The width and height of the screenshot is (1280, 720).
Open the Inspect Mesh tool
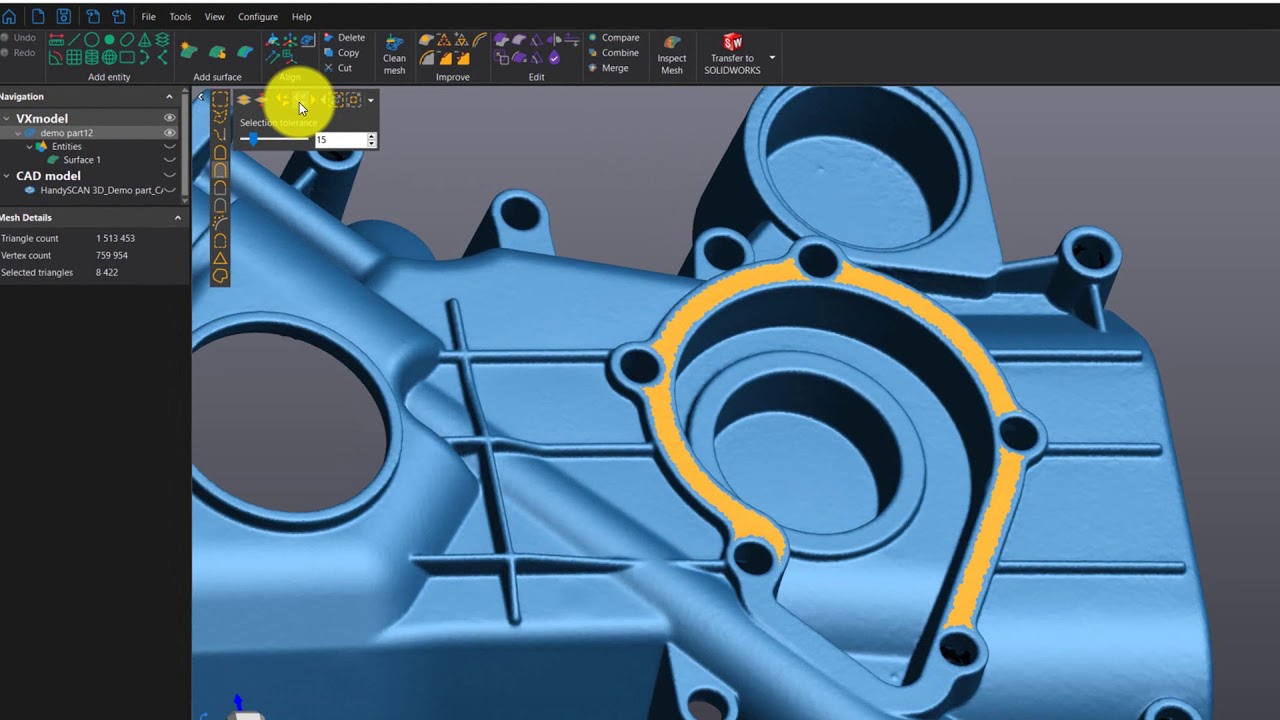tap(672, 53)
